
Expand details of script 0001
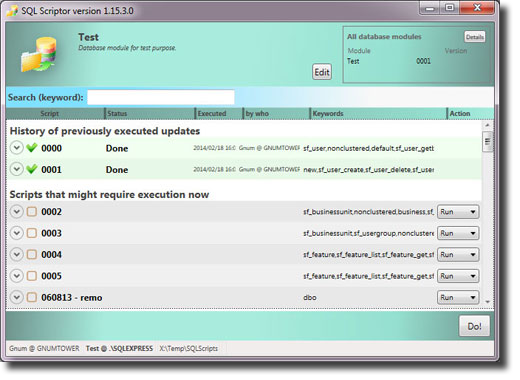pos(16,169)
